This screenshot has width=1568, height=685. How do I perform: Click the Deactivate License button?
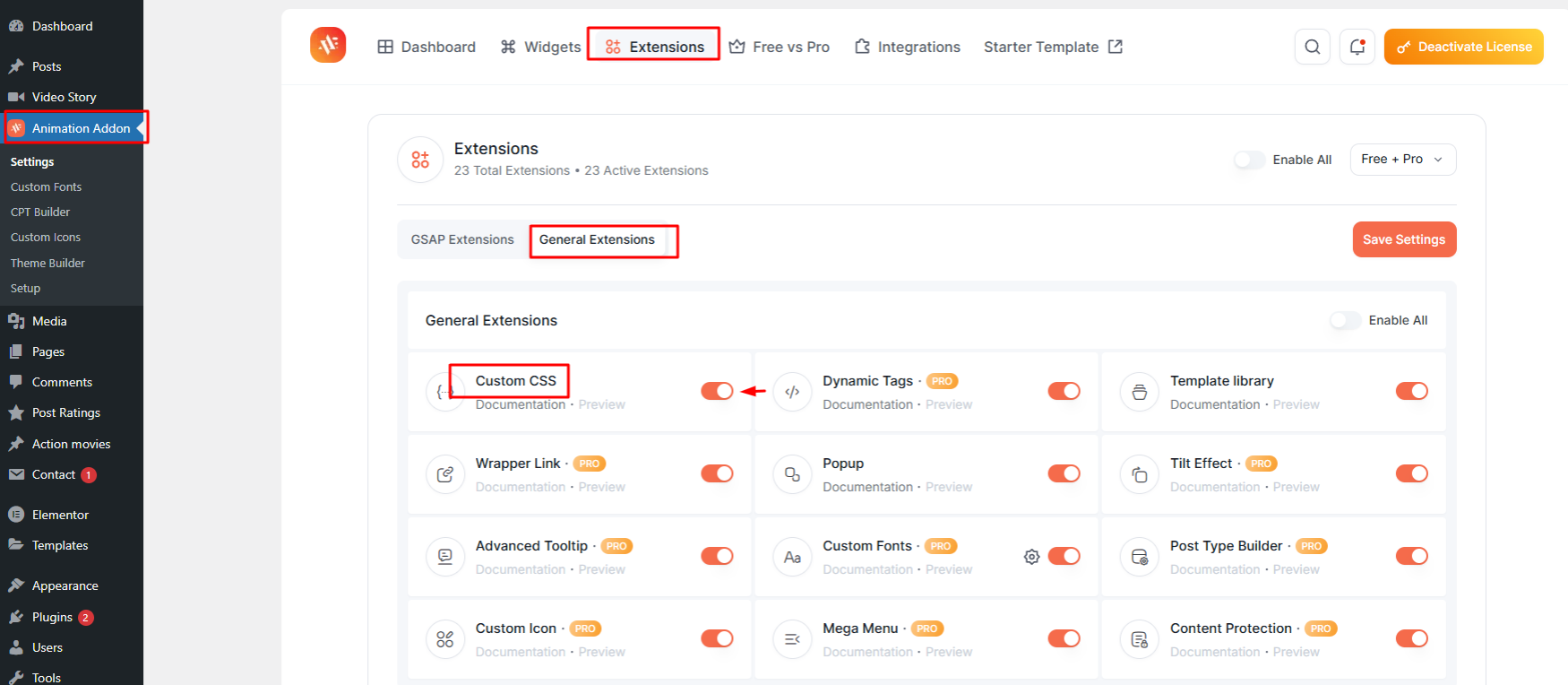1464,47
